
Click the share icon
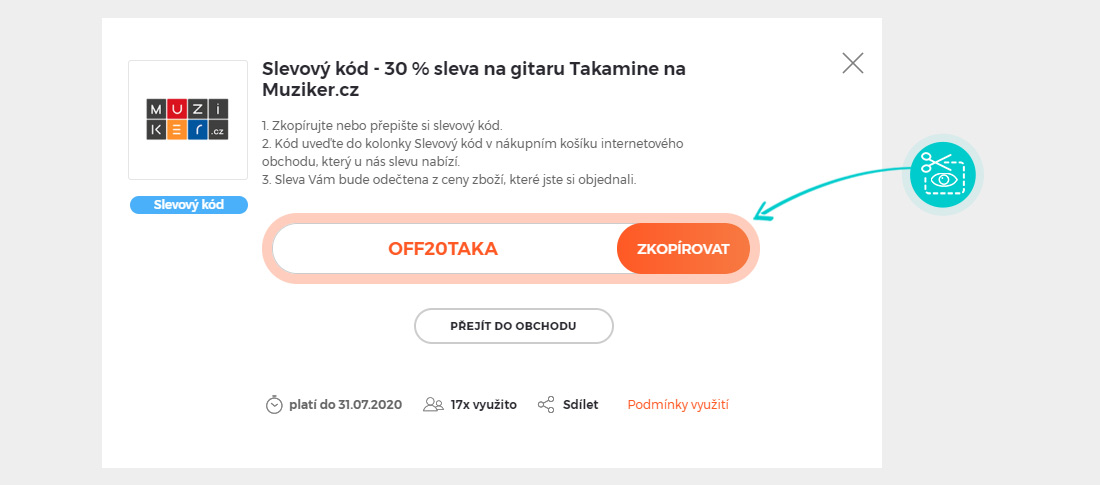546,405
